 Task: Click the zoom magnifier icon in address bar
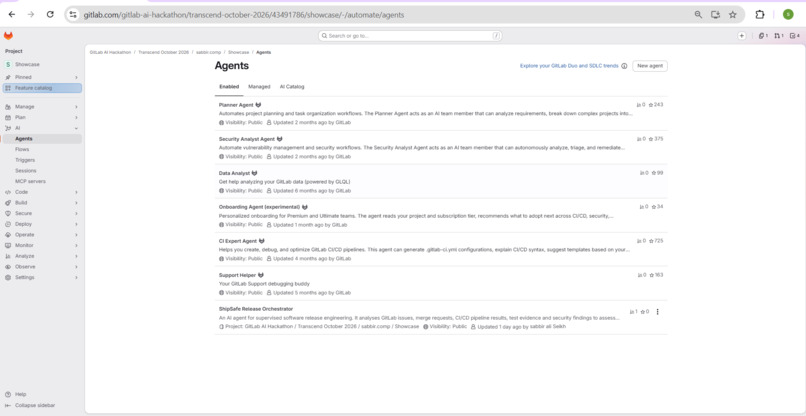(698, 15)
